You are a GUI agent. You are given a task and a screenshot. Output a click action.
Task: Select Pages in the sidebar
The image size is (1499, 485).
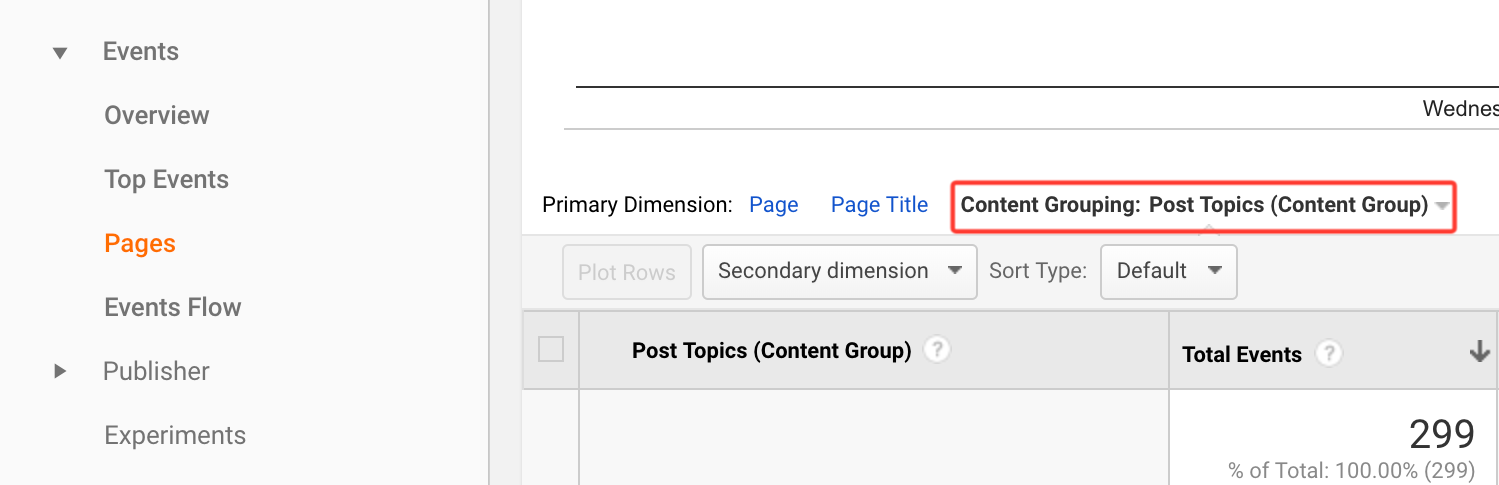(x=140, y=243)
